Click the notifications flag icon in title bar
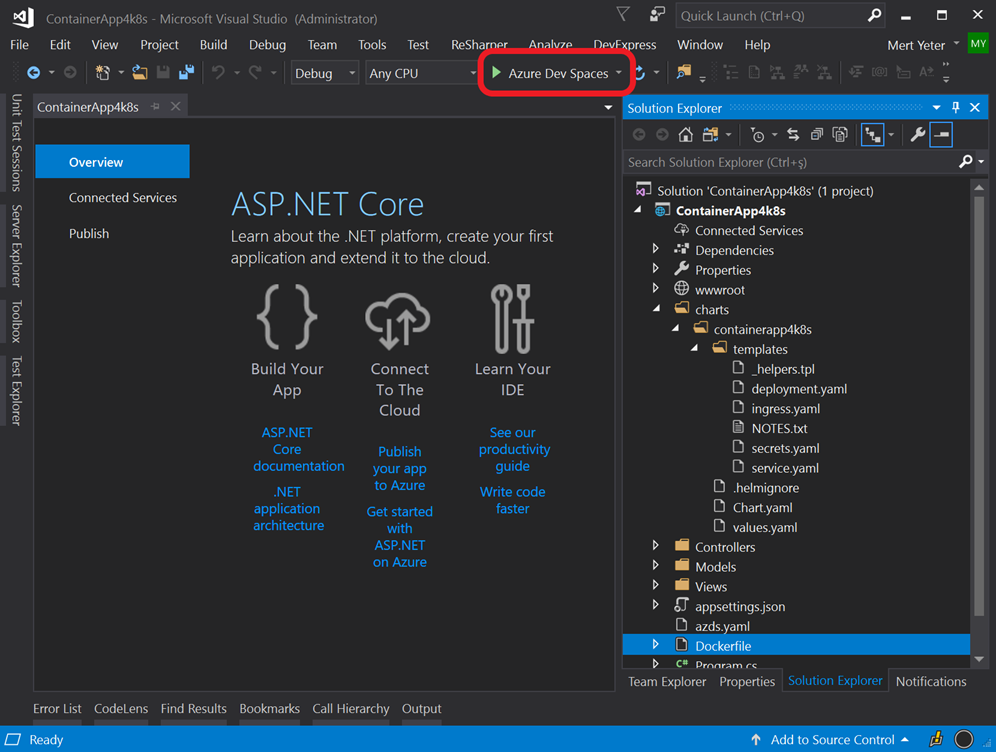Viewport: 996px width, 752px height. [623, 15]
